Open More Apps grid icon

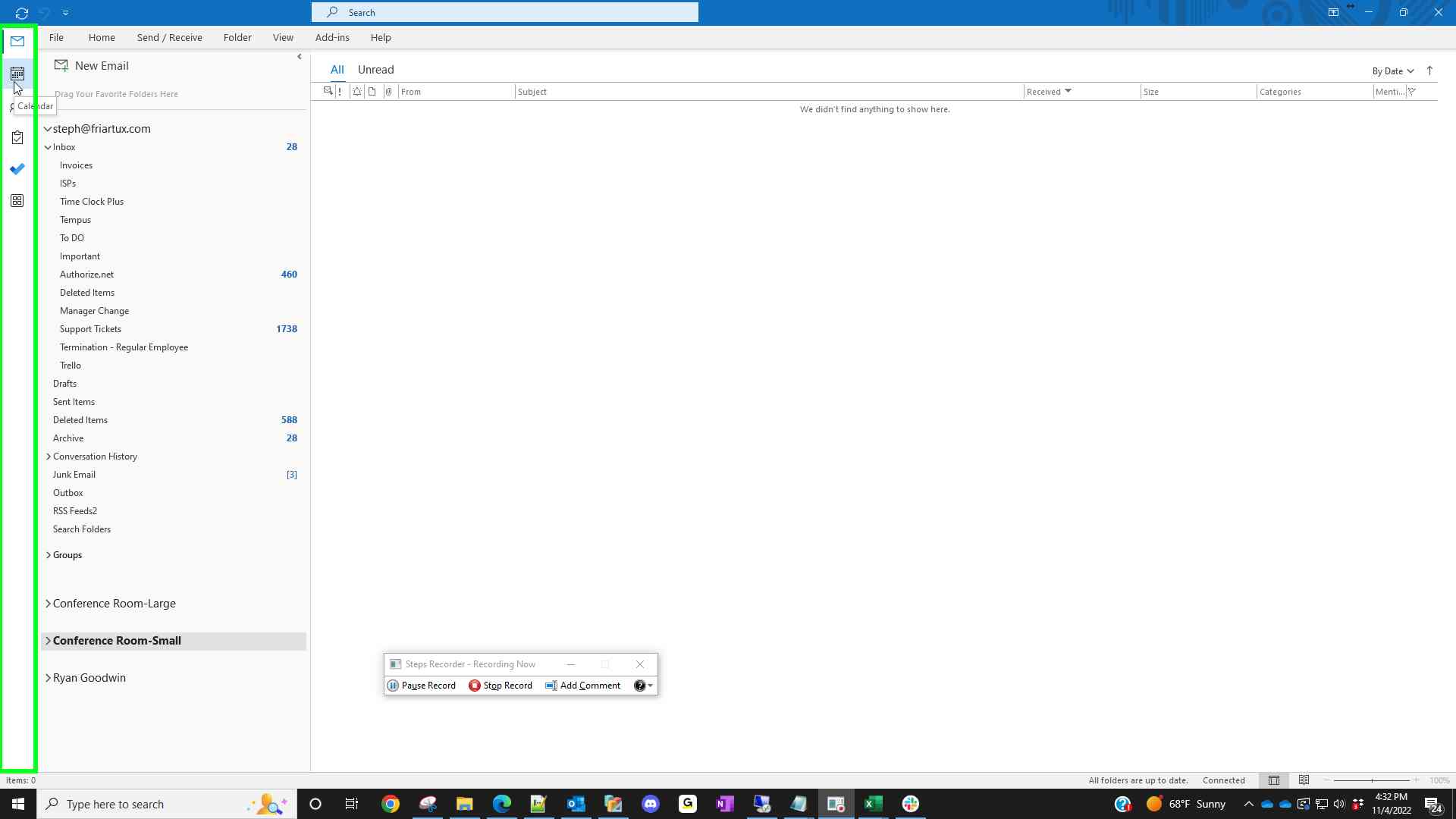(17, 201)
